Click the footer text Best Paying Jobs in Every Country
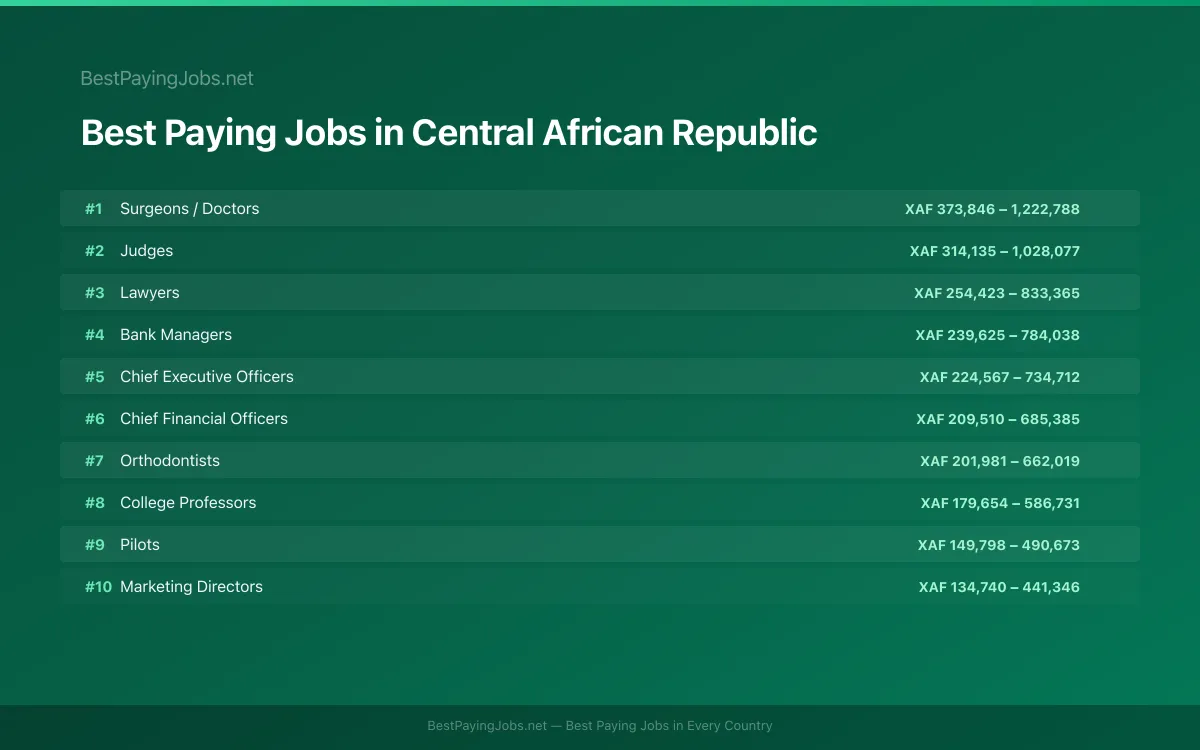Screen dimensions: 1200x750 pos(669,726)
